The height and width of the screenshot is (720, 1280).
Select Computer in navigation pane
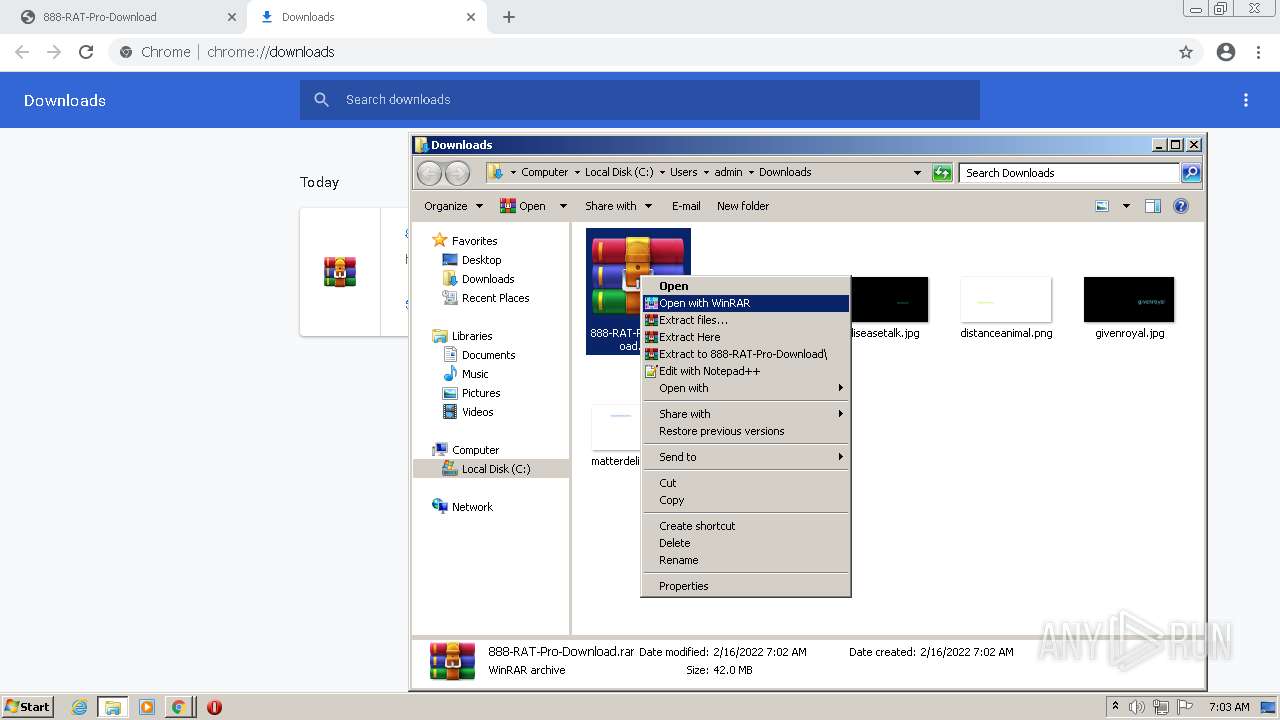click(465, 450)
